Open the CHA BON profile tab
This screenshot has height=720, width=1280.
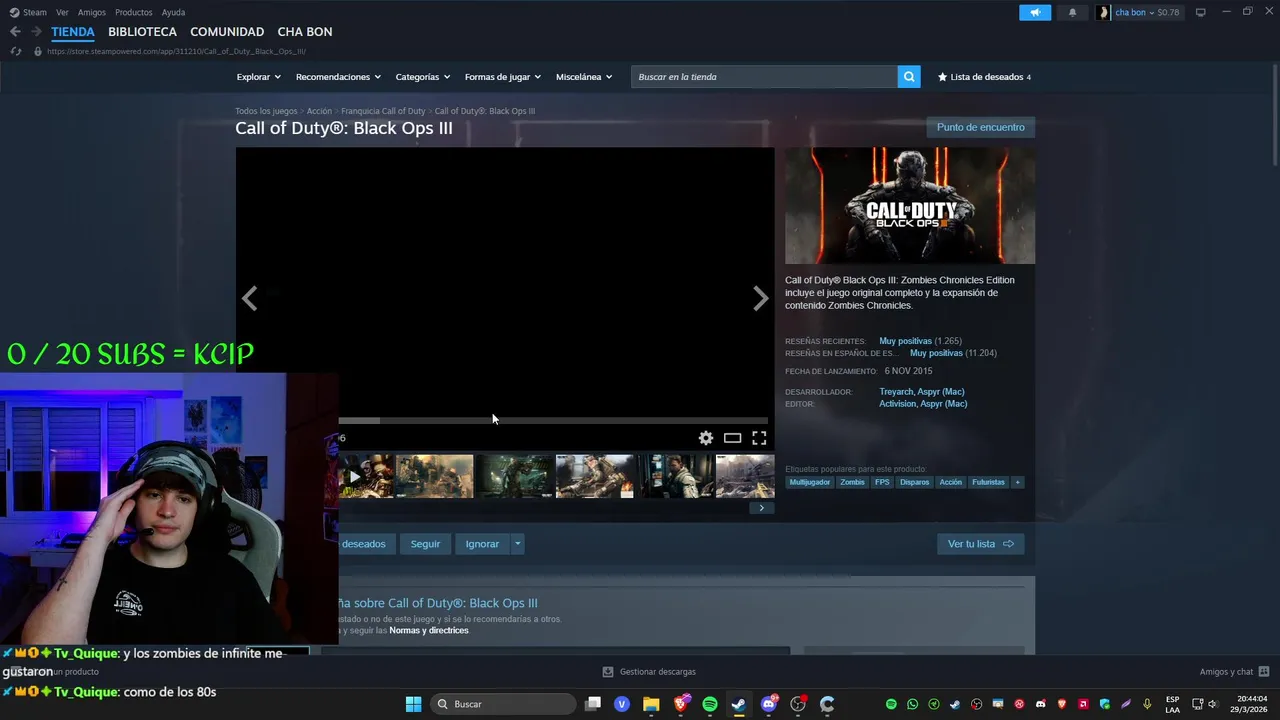coord(305,32)
